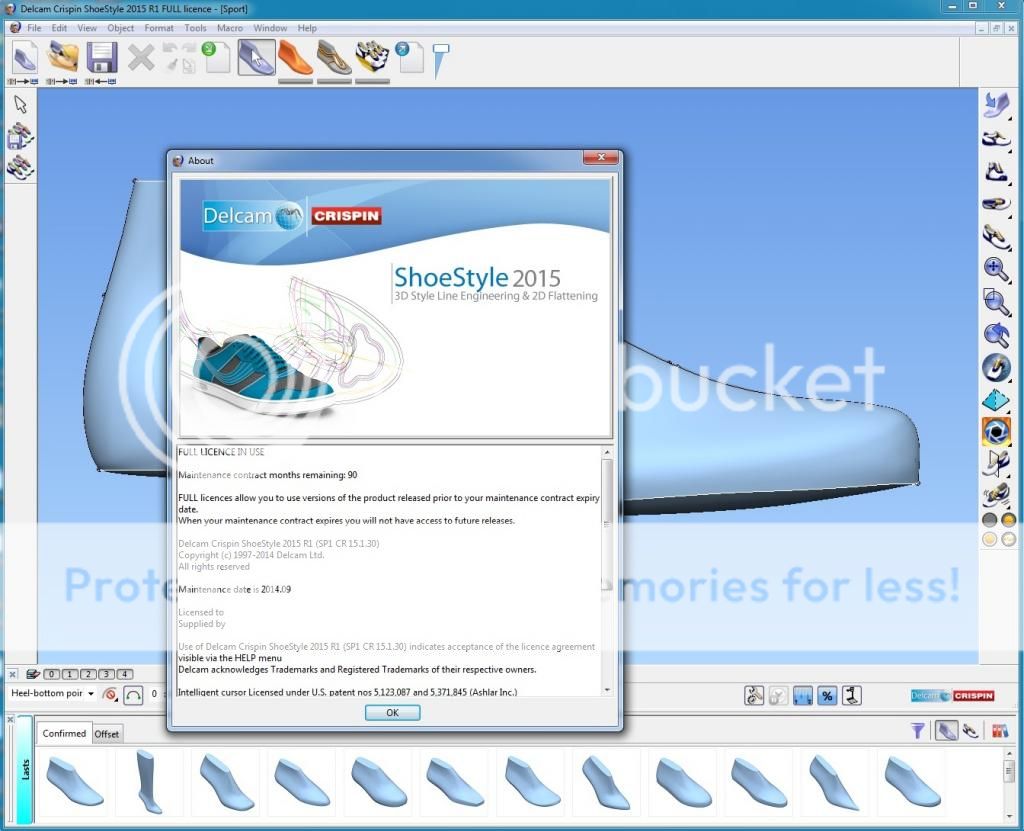This screenshot has width=1024, height=831.
Task: Click the zoom to window magnifier icon
Action: [x=995, y=301]
